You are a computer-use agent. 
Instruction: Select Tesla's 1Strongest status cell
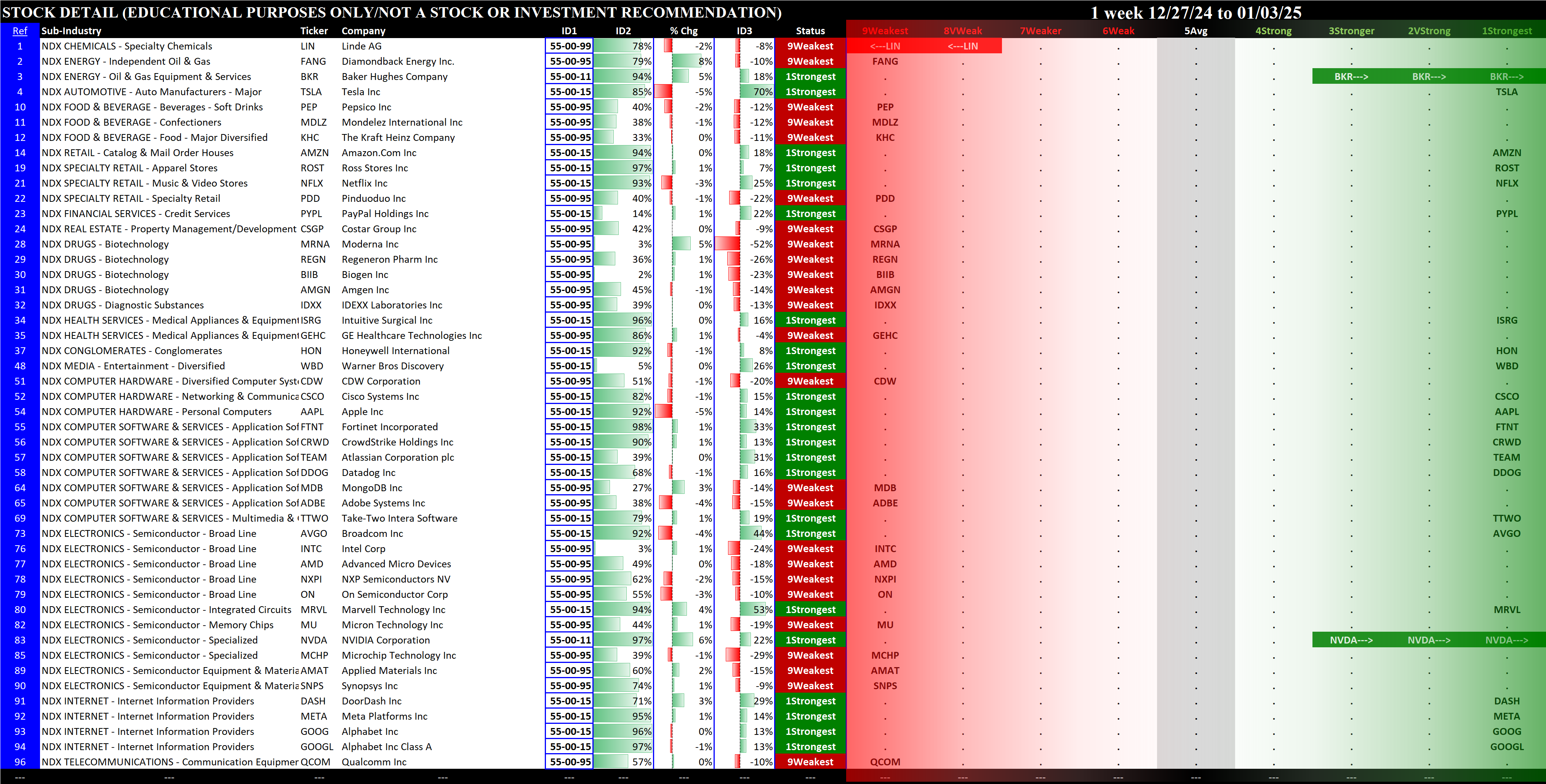tap(810, 92)
